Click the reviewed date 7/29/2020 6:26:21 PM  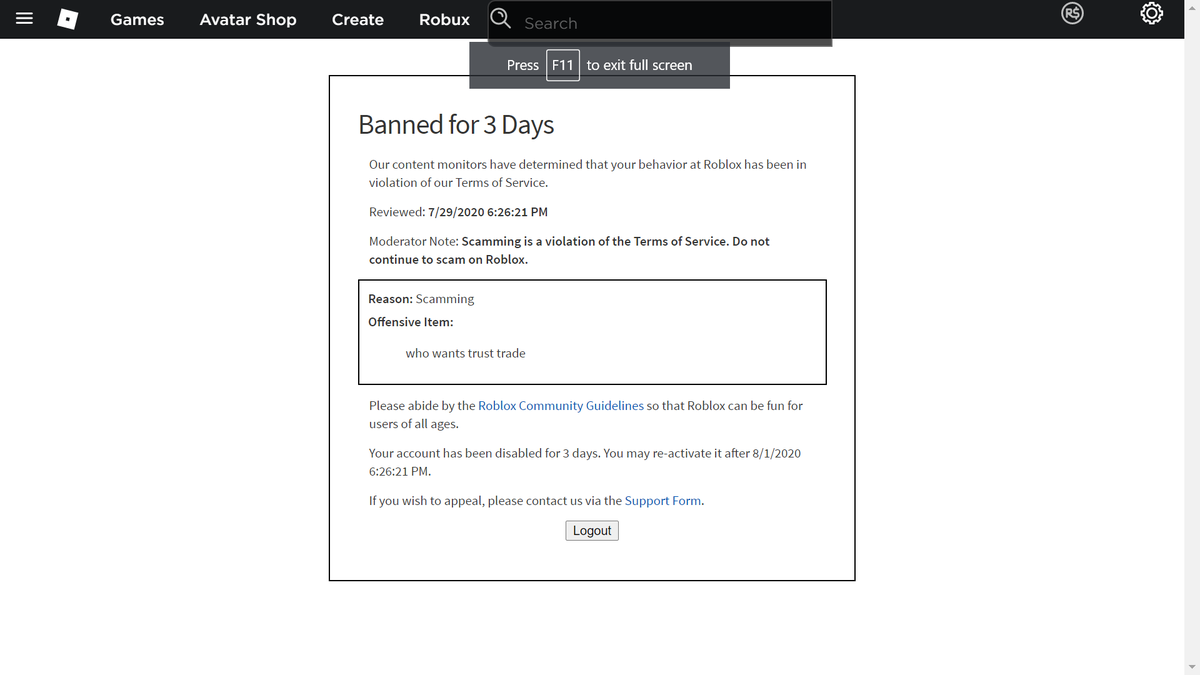click(487, 212)
